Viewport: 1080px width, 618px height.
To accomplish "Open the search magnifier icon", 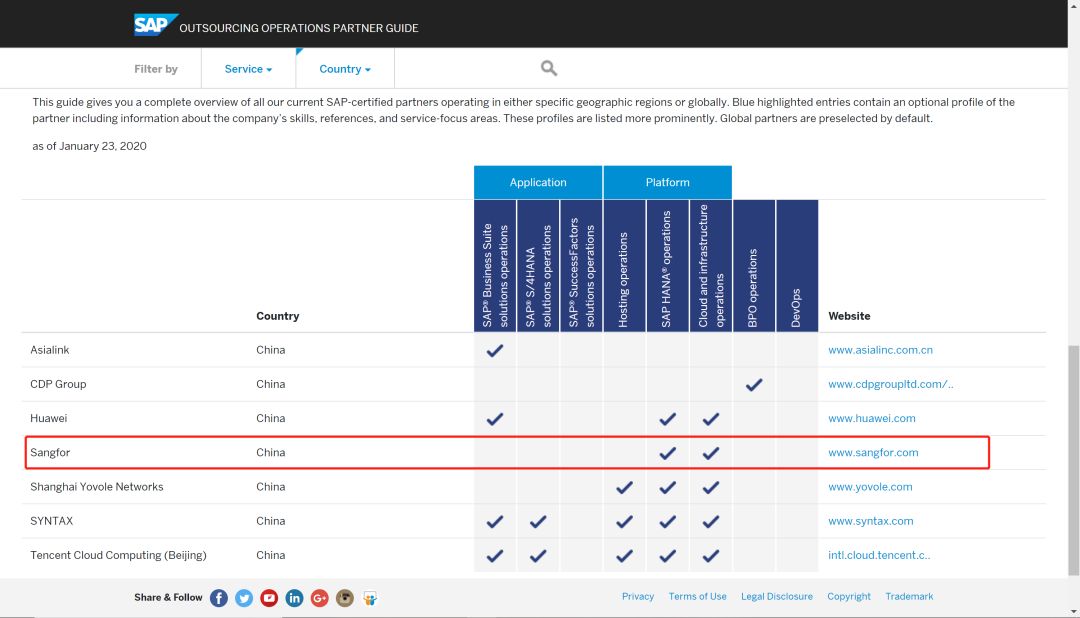I will pyautogui.click(x=548, y=68).
